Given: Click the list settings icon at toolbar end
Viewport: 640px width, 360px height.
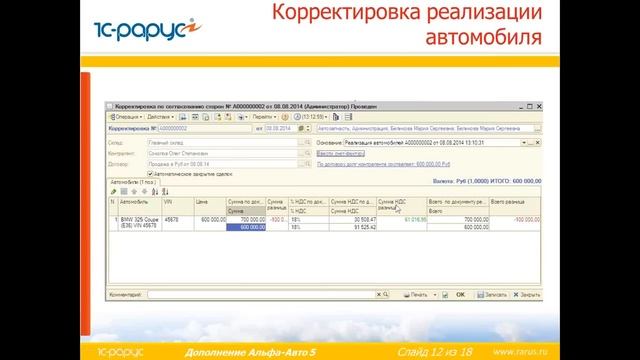Looking at the screenshot, I should click(348, 117).
